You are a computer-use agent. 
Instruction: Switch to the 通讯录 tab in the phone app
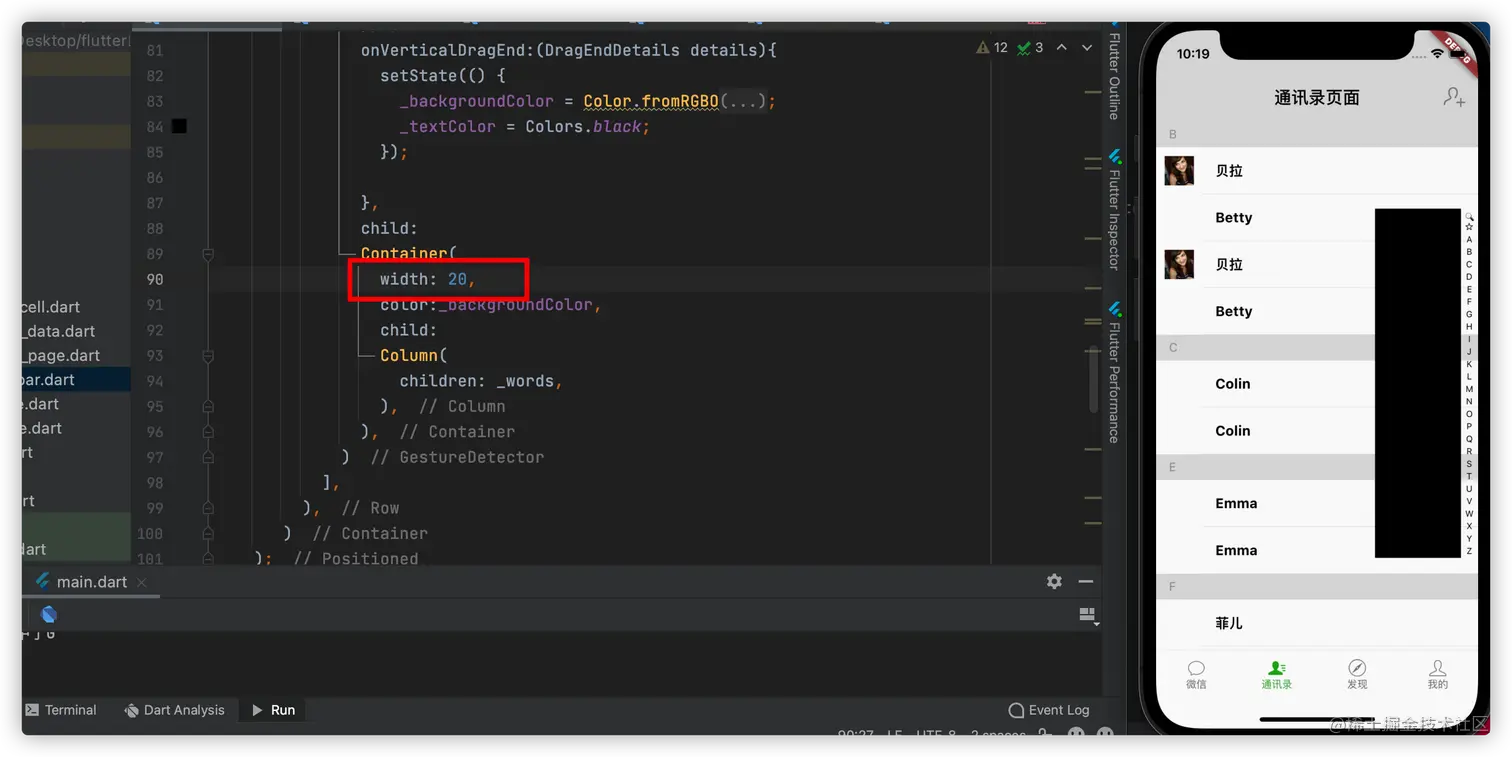[1276, 675]
